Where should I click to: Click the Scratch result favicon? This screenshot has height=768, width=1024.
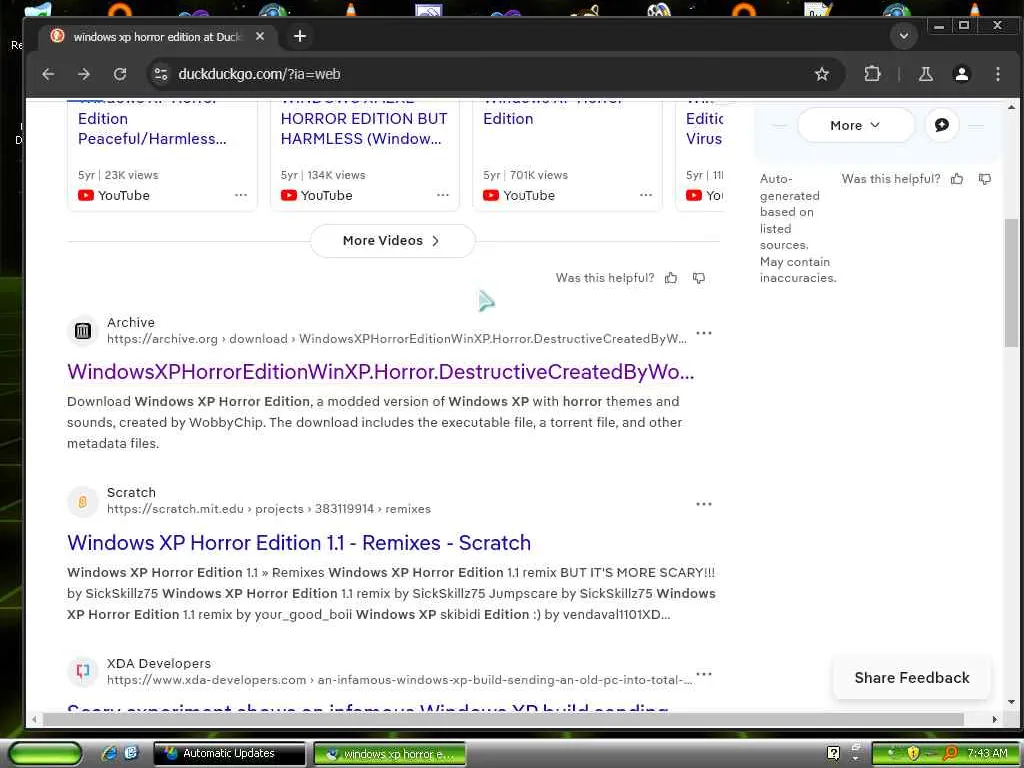pos(83,502)
